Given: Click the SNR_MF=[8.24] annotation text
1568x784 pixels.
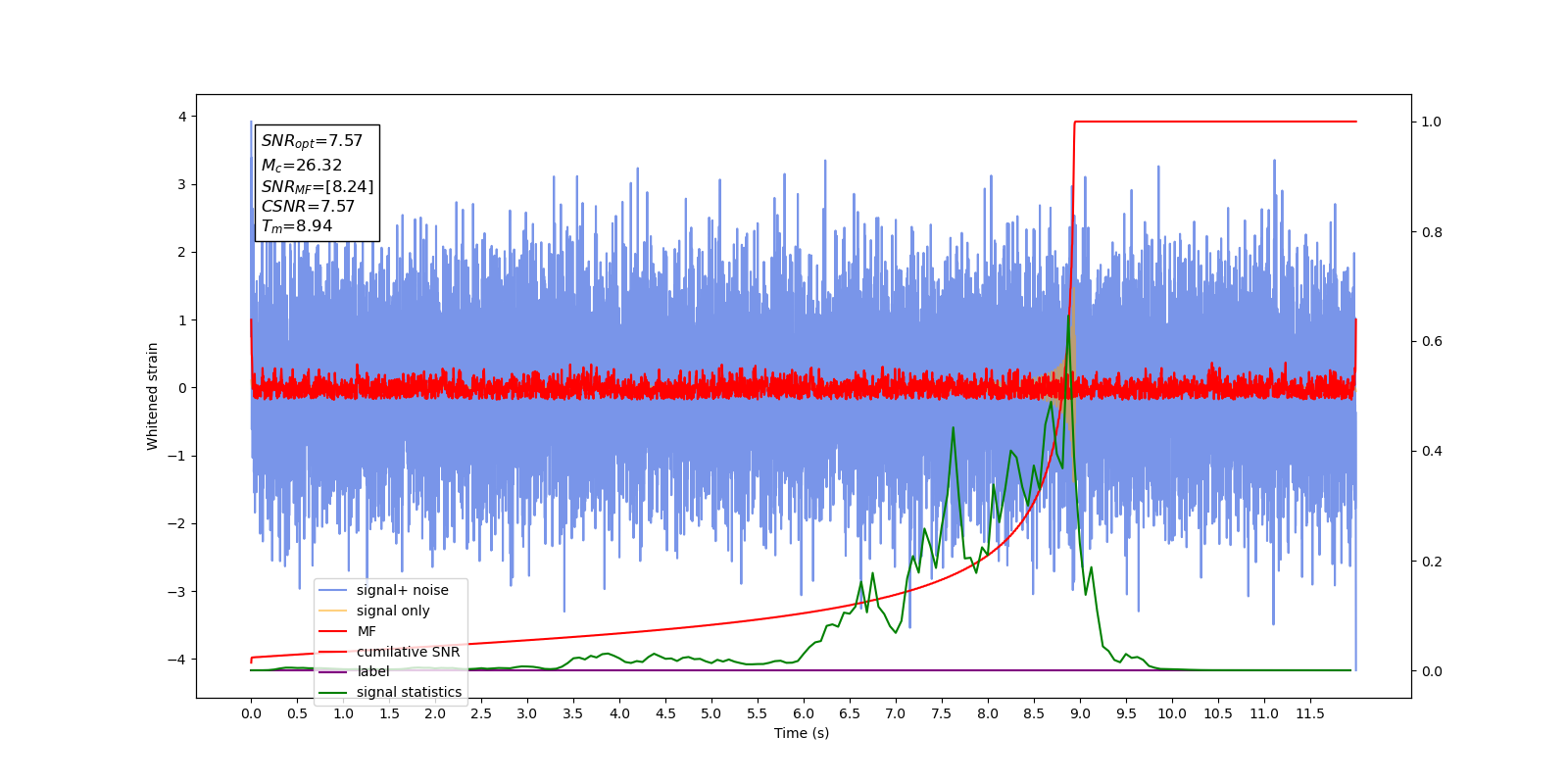Looking at the screenshot, I should coord(318,187).
